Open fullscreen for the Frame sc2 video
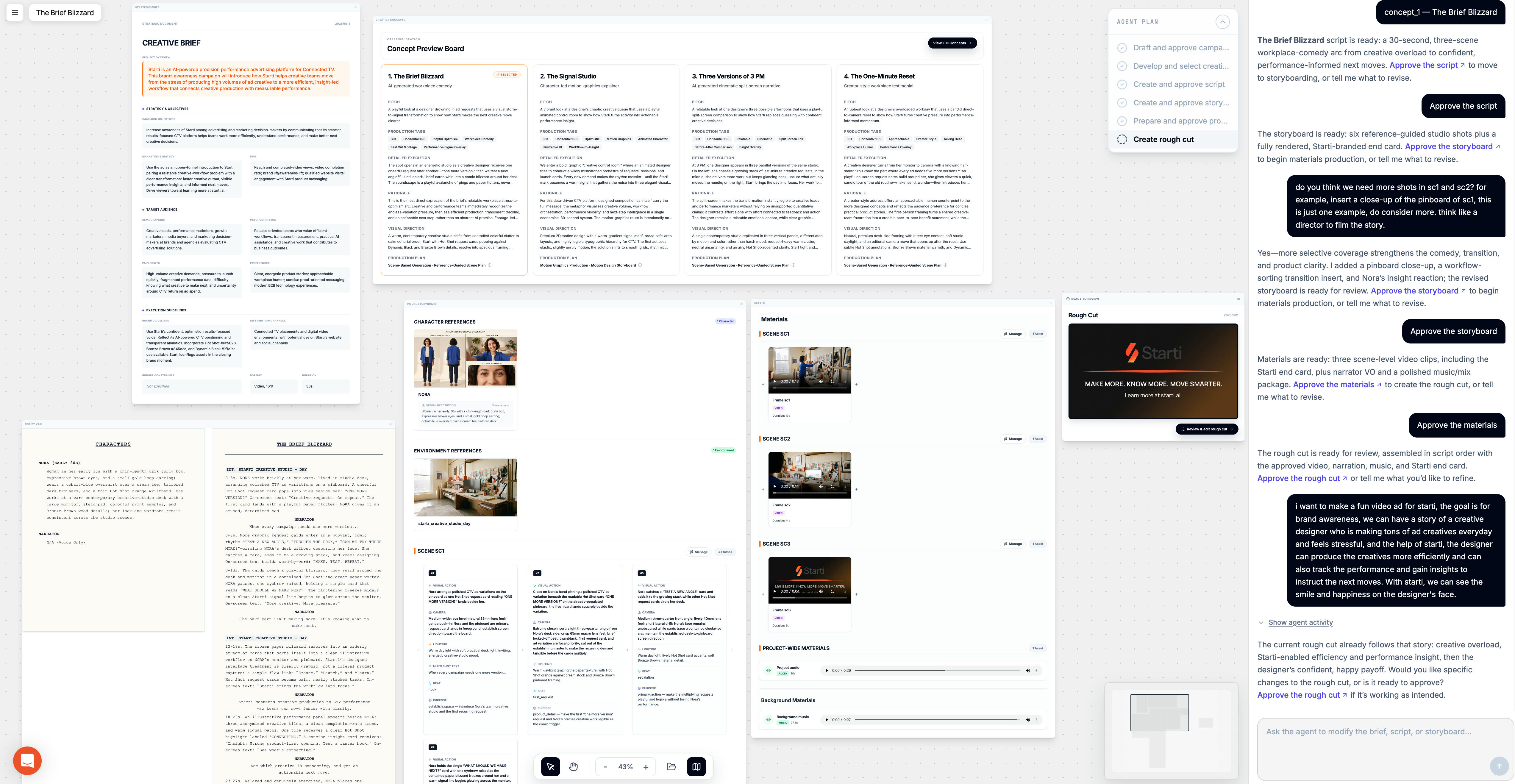The height and width of the screenshot is (784, 1515). pos(833,486)
